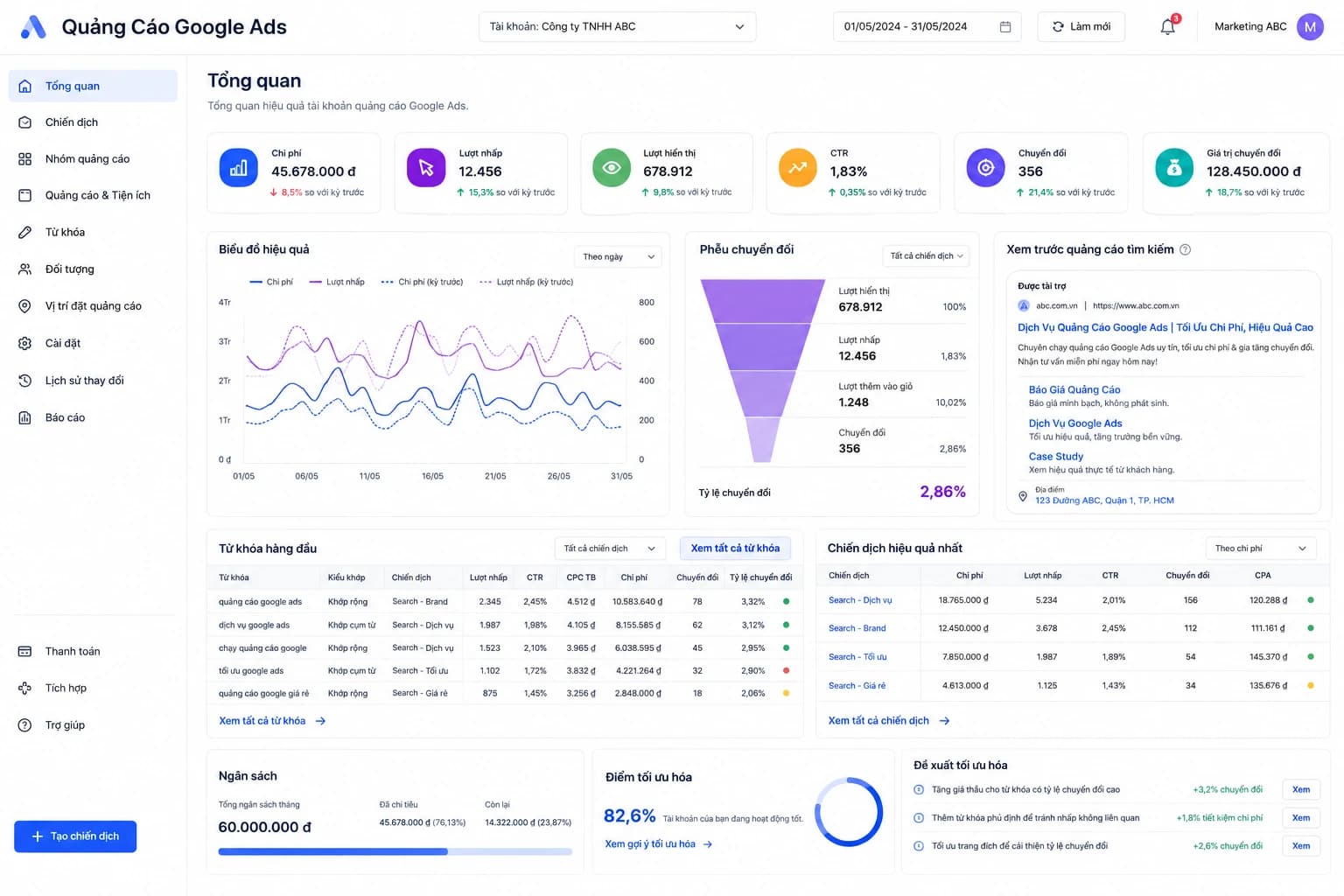
Task: Click the Tích hợp puzzle icon in sidebar
Action: pos(25,688)
